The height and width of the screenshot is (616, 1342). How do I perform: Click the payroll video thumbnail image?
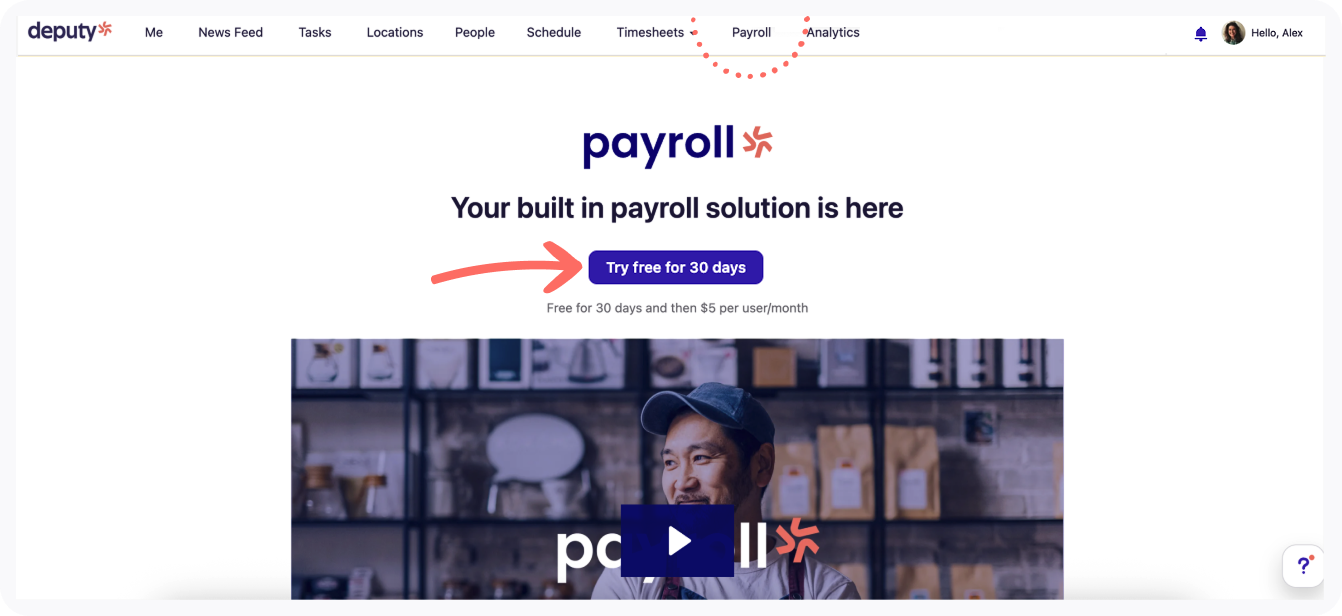tap(677, 469)
